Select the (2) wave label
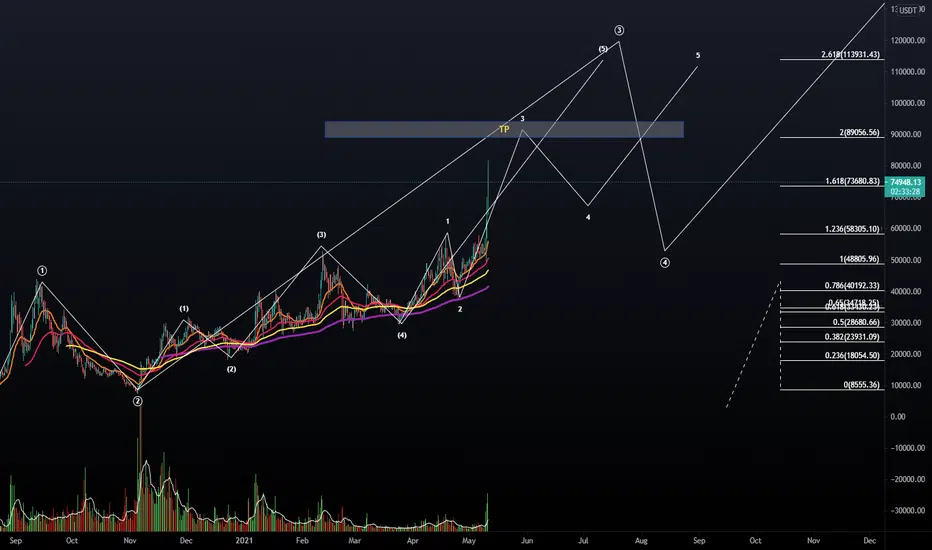 click(x=231, y=369)
